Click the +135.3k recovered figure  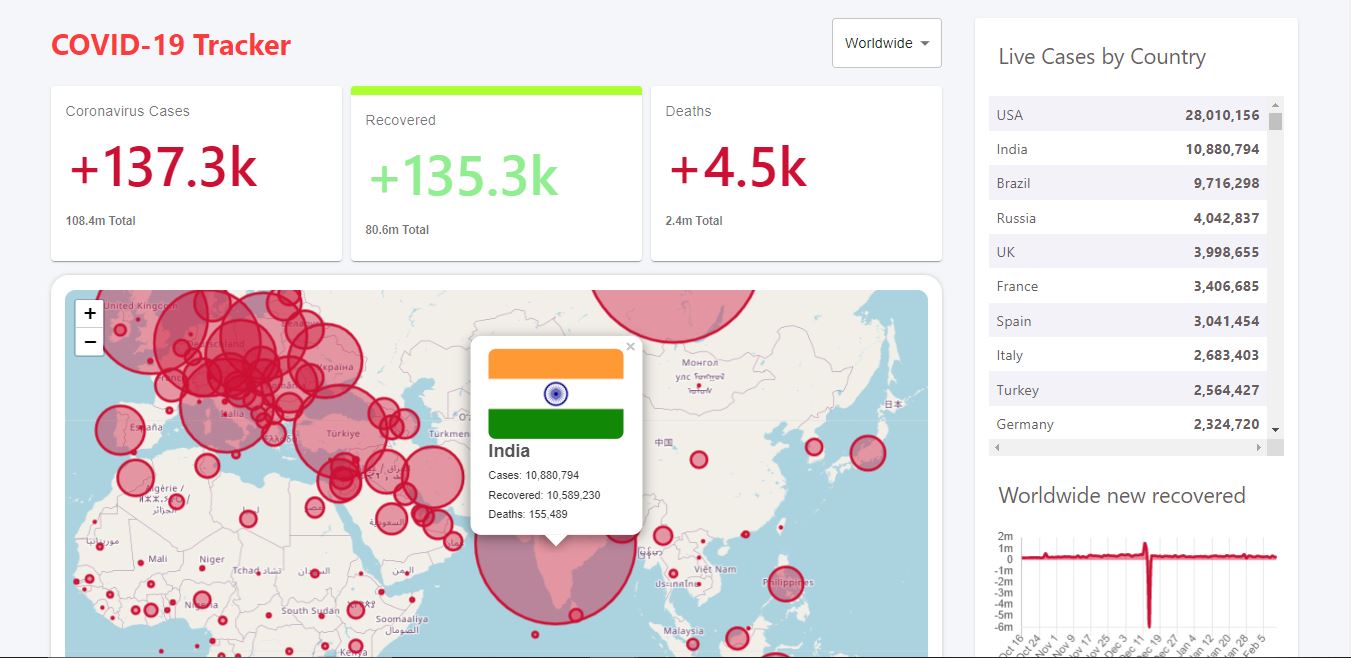tap(464, 175)
